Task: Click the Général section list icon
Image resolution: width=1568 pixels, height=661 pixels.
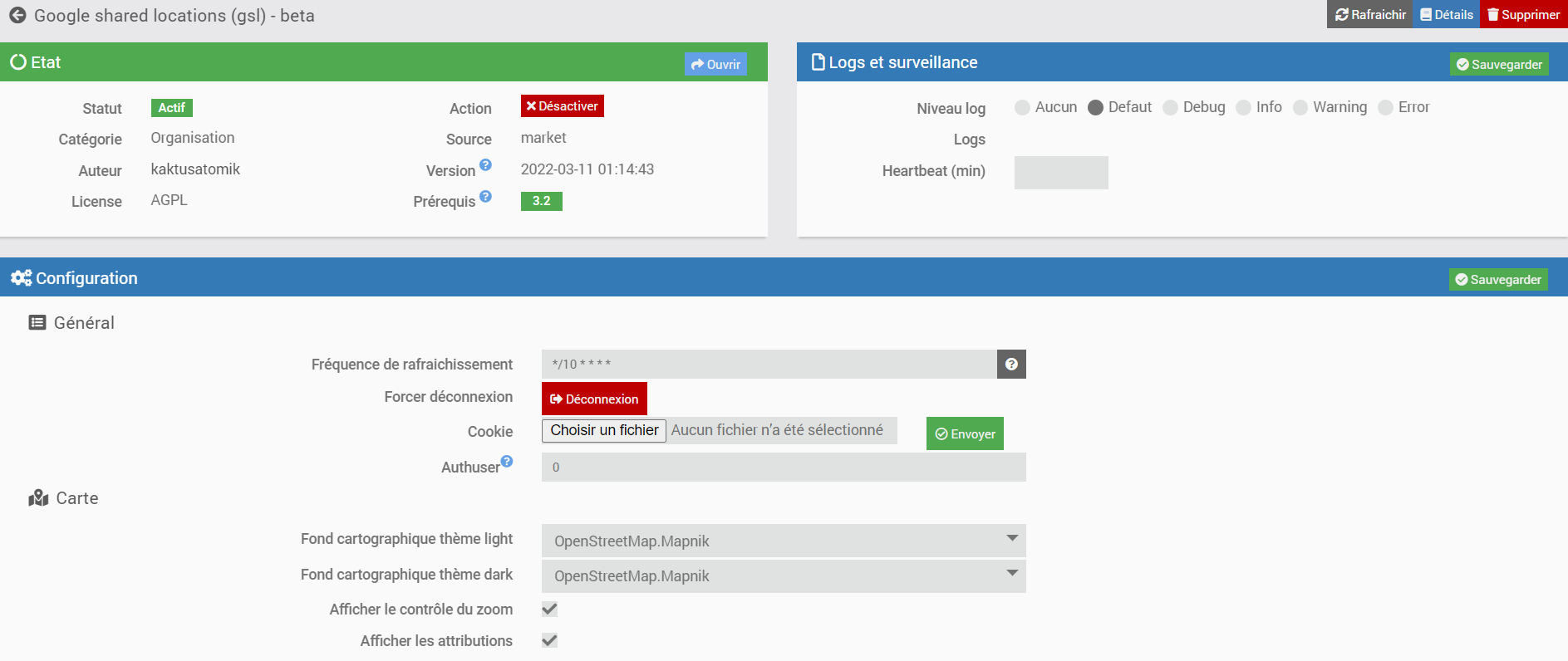Action: pos(37,323)
